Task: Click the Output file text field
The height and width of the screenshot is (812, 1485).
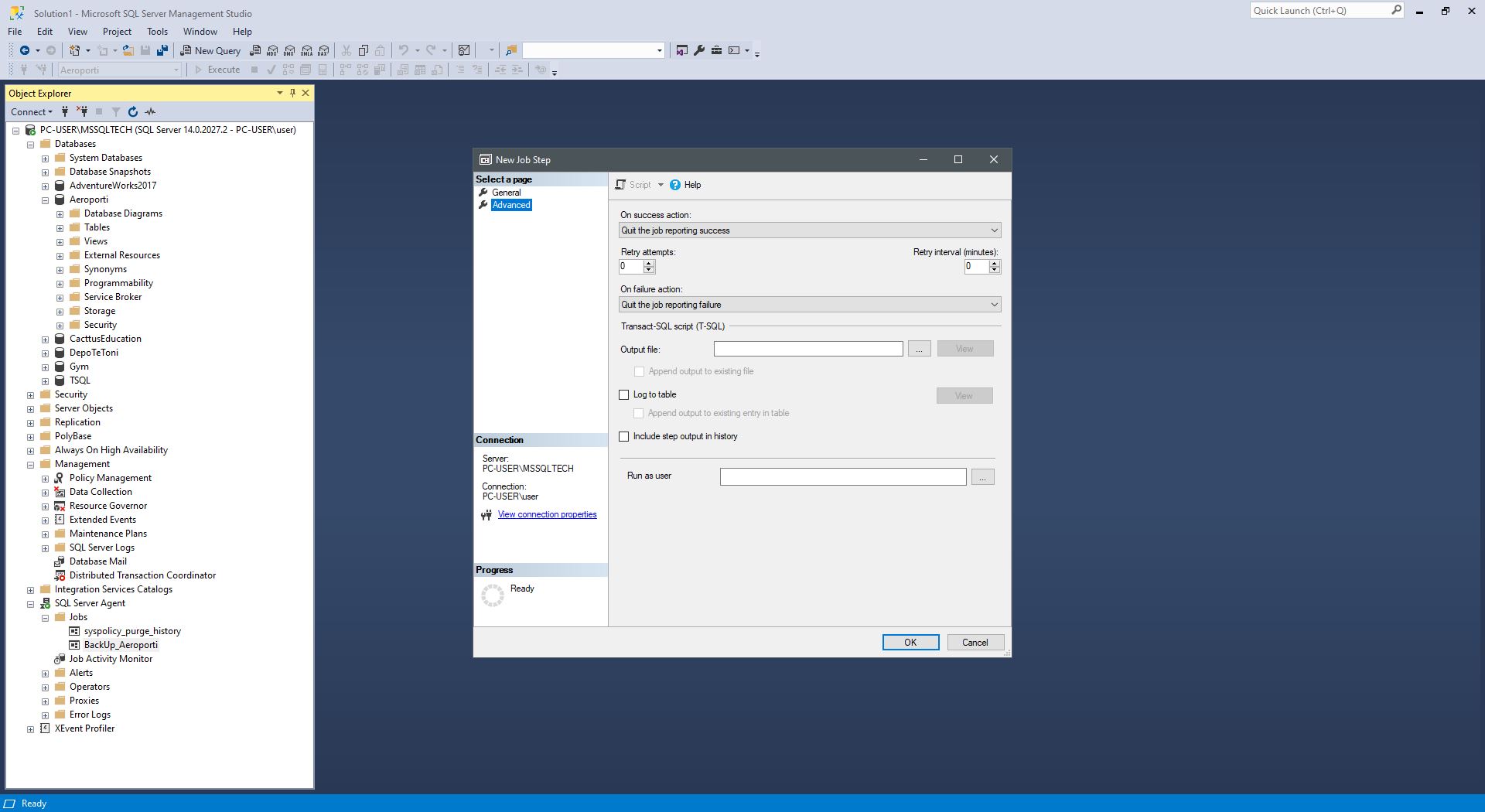Action: pos(808,349)
